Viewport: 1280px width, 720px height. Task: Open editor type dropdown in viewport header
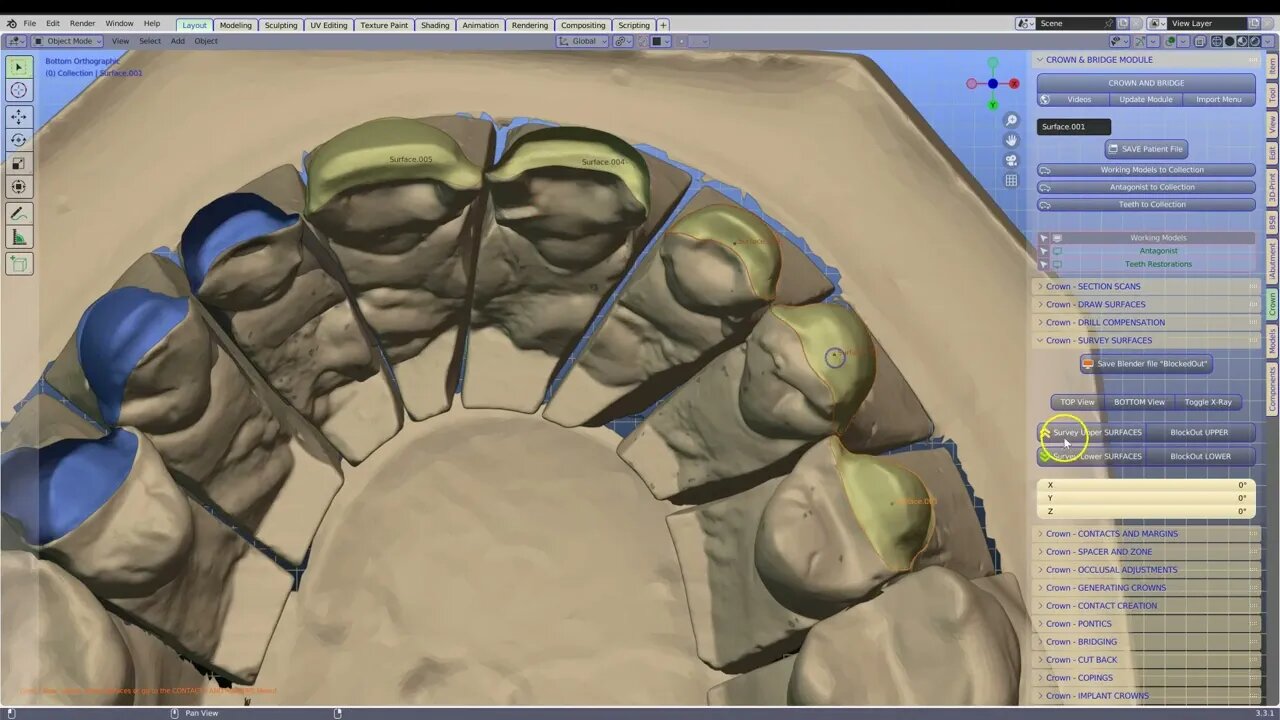pos(15,41)
